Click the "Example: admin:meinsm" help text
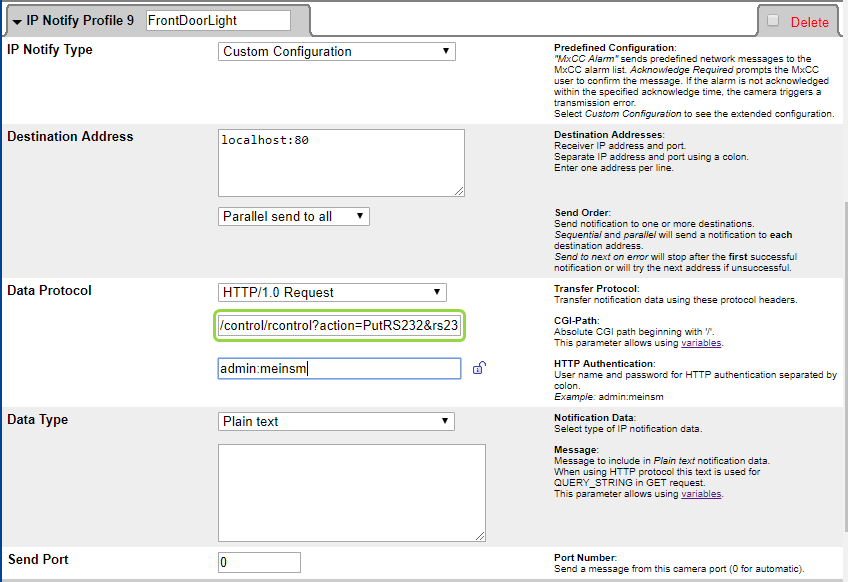The height and width of the screenshot is (582, 848). pyautogui.click(x=608, y=397)
